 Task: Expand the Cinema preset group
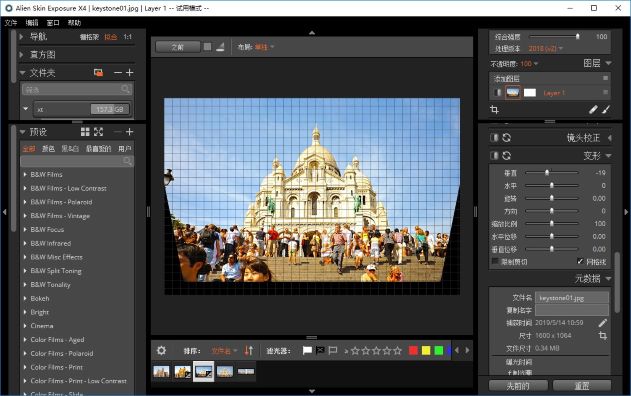pyautogui.click(x=25, y=326)
